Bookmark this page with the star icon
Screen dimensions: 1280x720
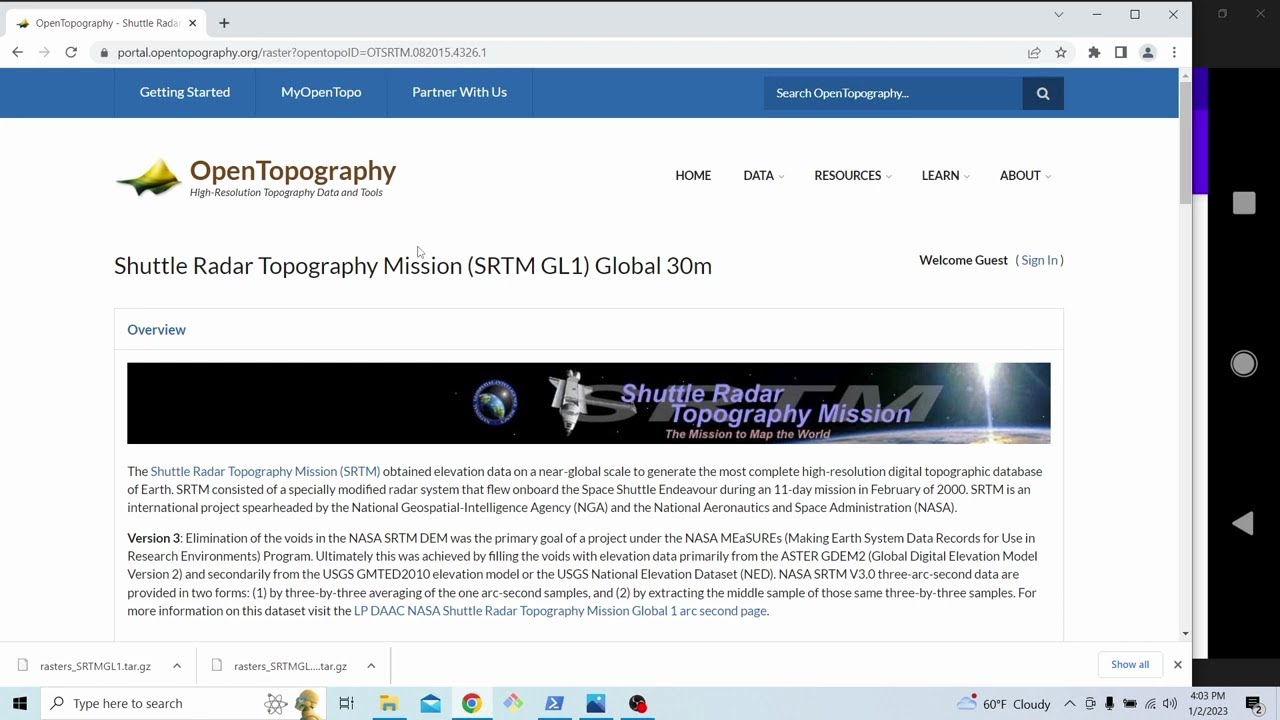pos(1061,52)
